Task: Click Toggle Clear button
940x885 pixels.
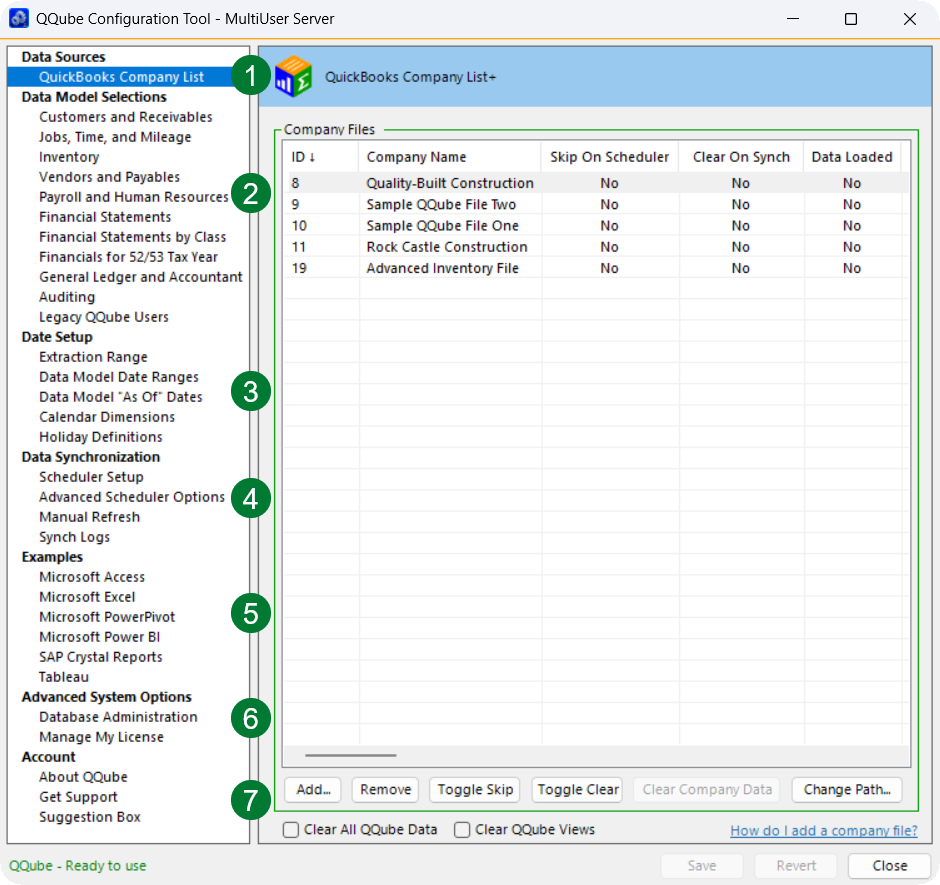Action: pyautogui.click(x=577, y=789)
